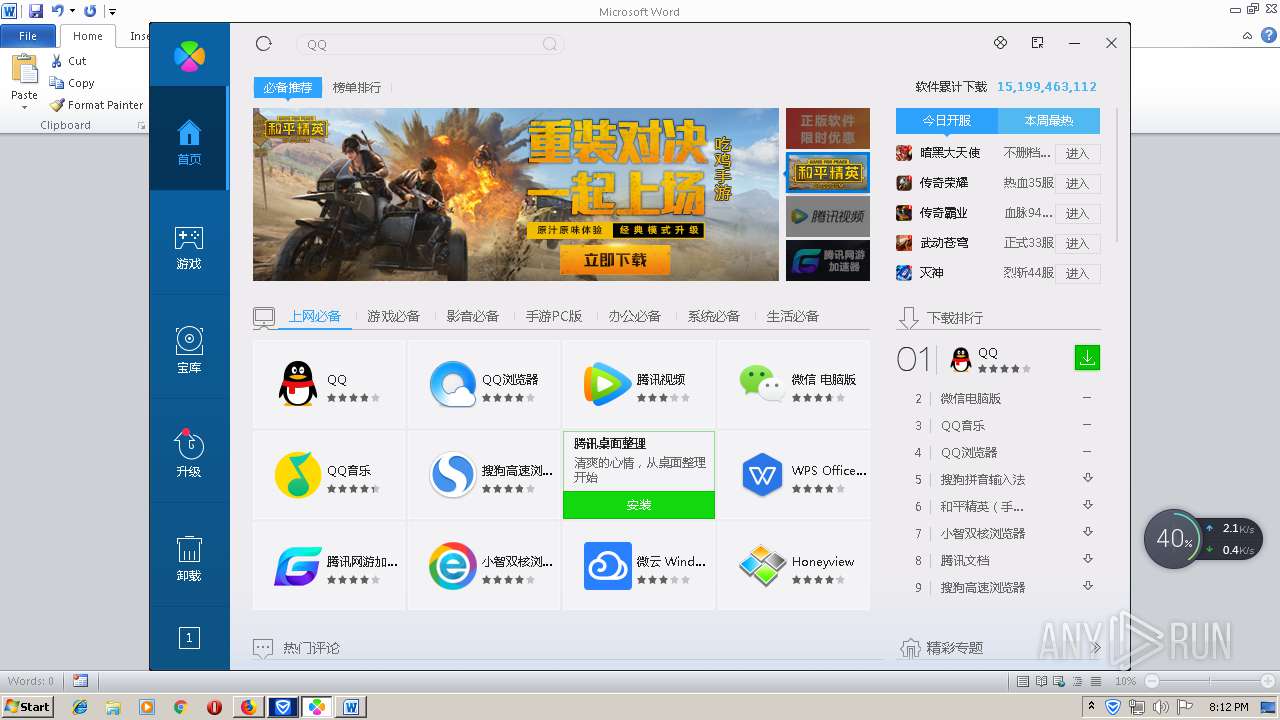Click the WPS Office app icon

click(x=762, y=476)
